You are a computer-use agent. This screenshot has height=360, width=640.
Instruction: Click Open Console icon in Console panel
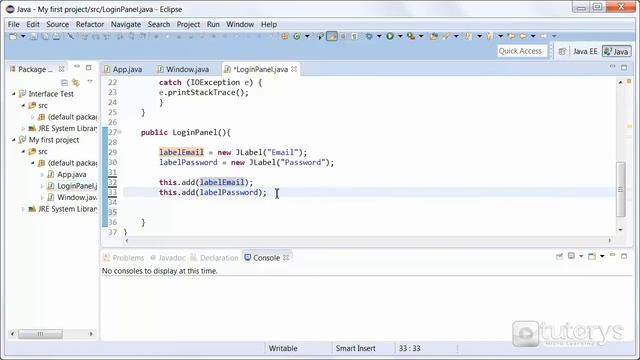tap(592, 256)
